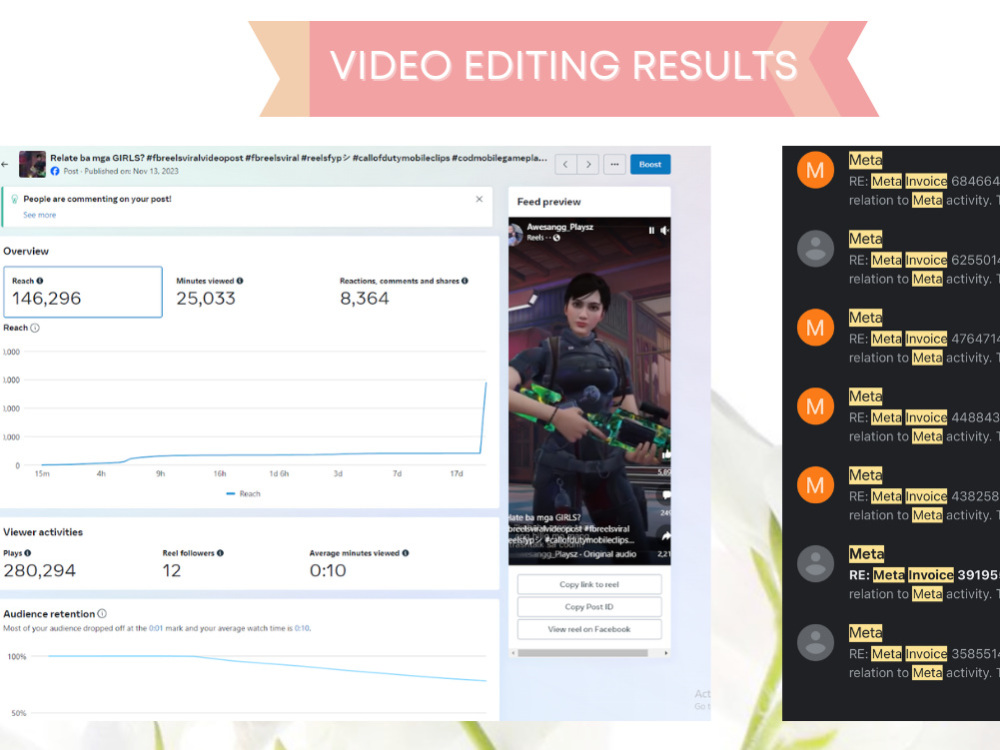Click the Facebook icon beside Post Published date
Image resolution: width=1000 pixels, height=750 pixels.
[x=55, y=171]
